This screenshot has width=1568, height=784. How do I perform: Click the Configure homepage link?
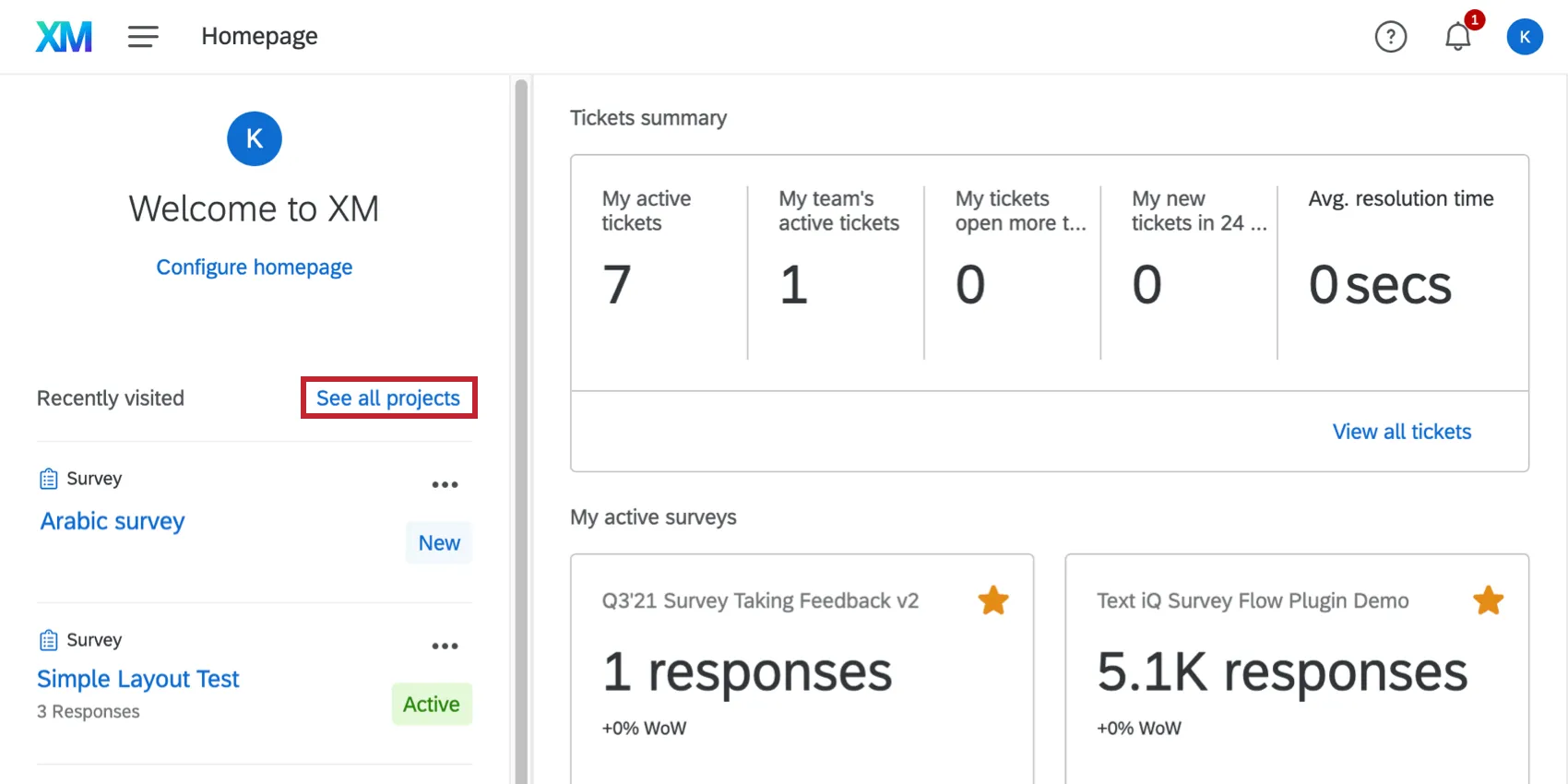[x=255, y=267]
